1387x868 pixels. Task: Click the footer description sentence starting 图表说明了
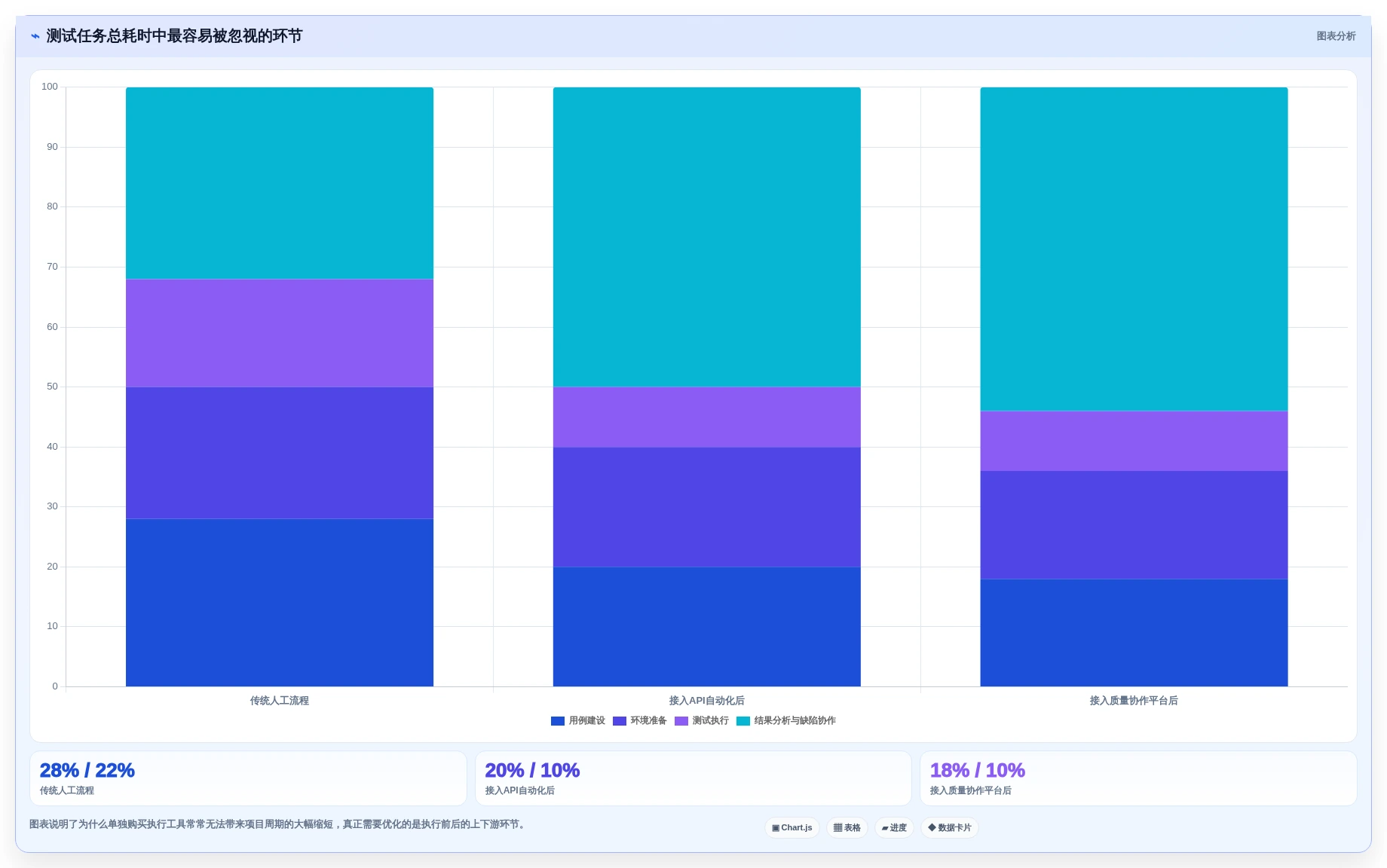[x=277, y=824]
